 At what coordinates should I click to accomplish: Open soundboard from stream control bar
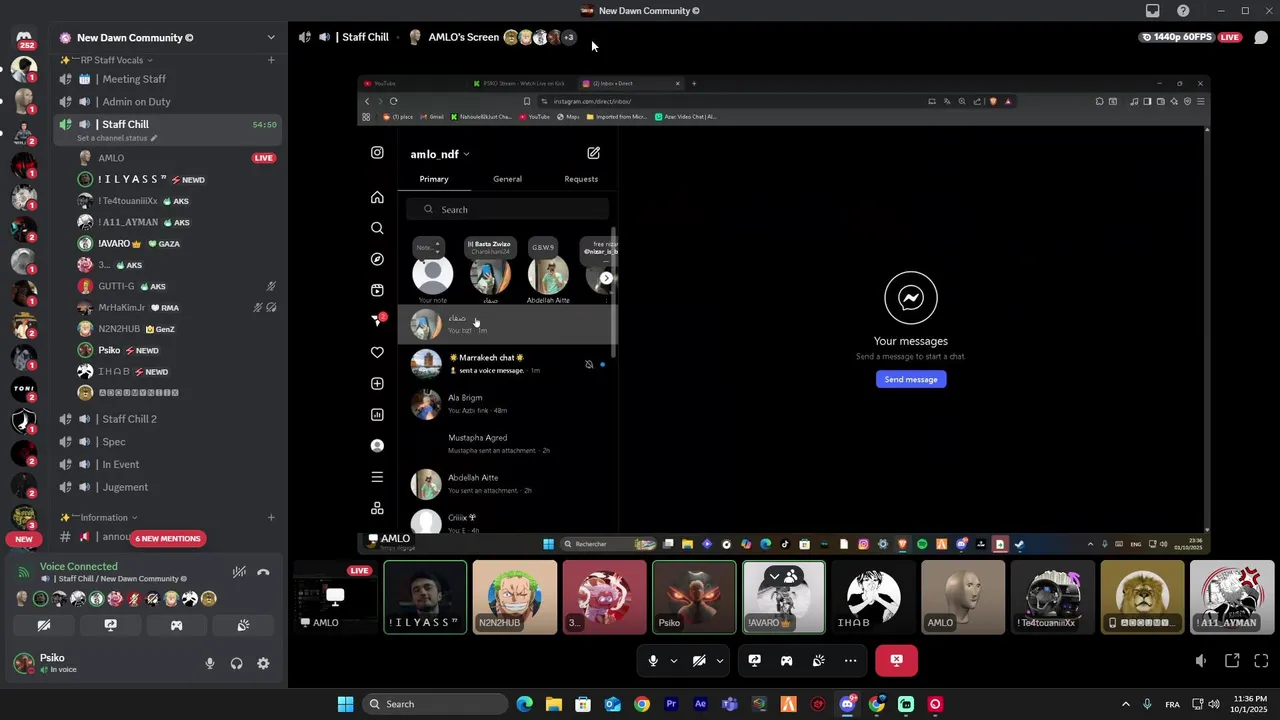819,660
